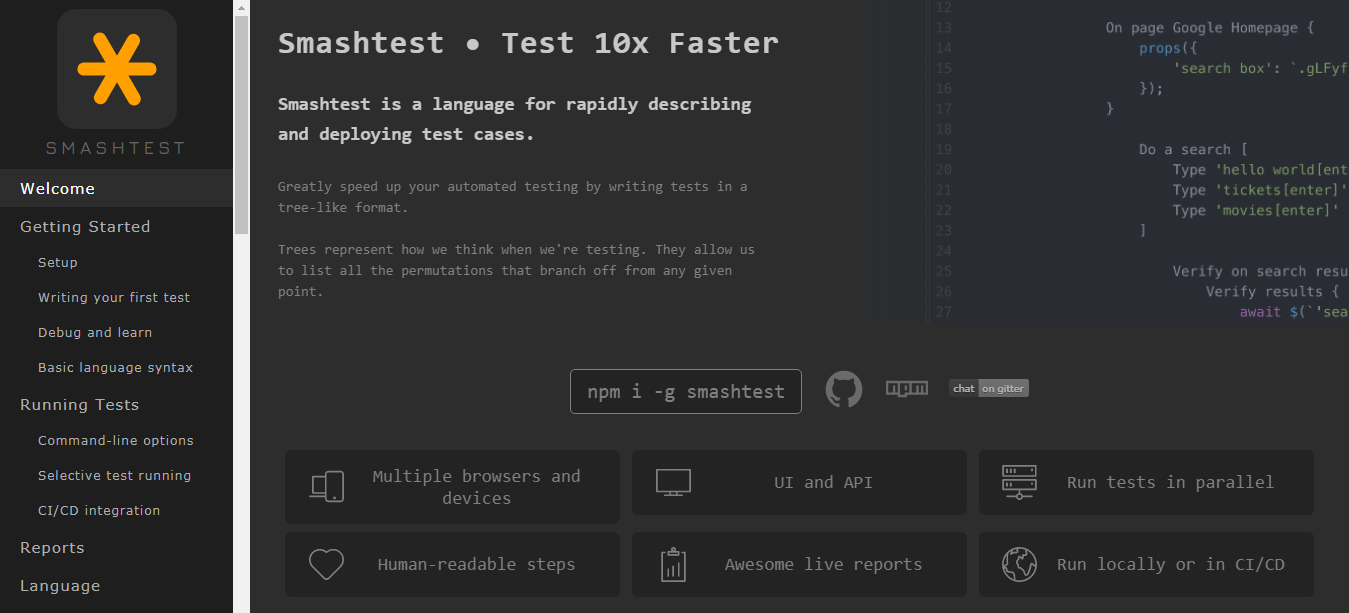Screen dimensions: 1349x613
Task: Click the run tests in parallel server icon
Action: click(x=1019, y=481)
